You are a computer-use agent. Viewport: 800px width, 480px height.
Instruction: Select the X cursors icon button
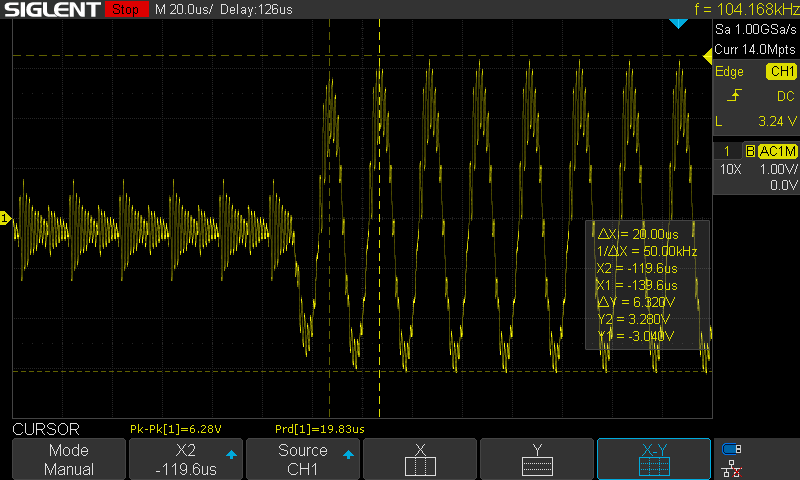coord(420,459)
